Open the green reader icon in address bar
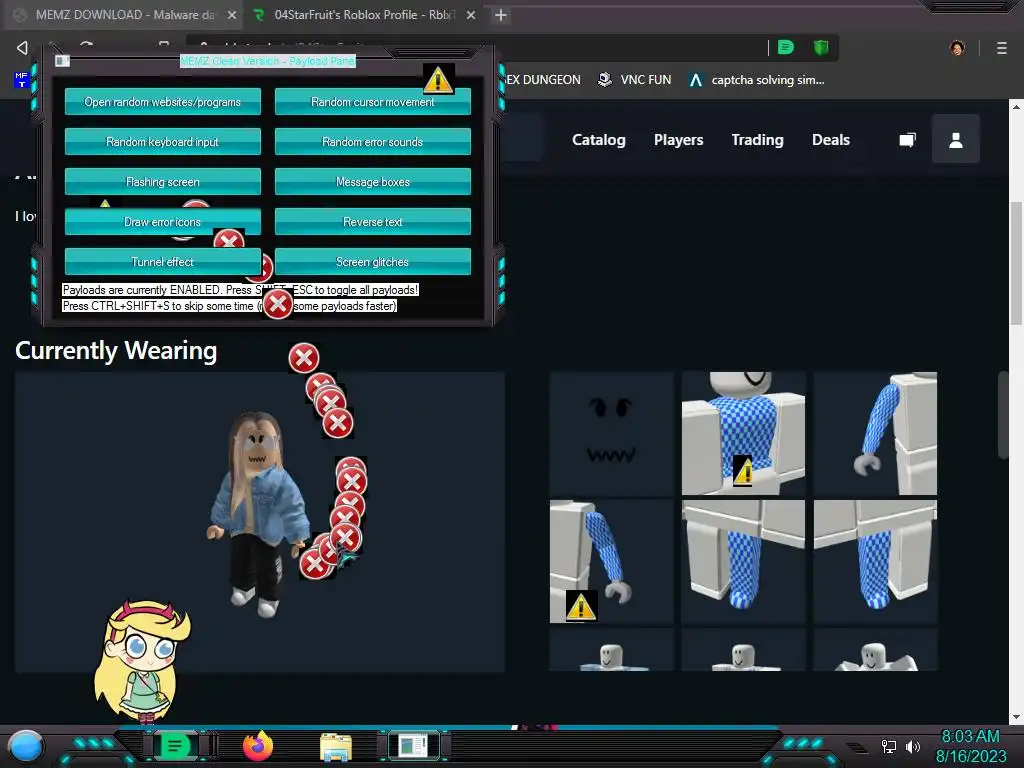This screenshot has width=1024, height=768. (786, 47)
